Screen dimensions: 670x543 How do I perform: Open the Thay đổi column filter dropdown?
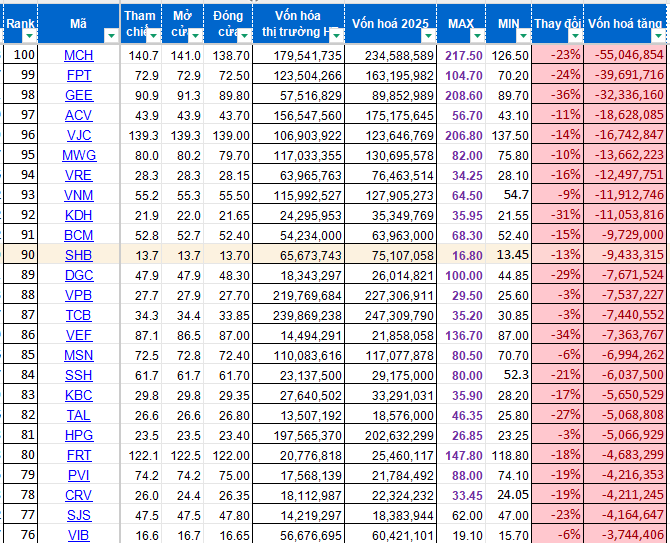(575, 36)
